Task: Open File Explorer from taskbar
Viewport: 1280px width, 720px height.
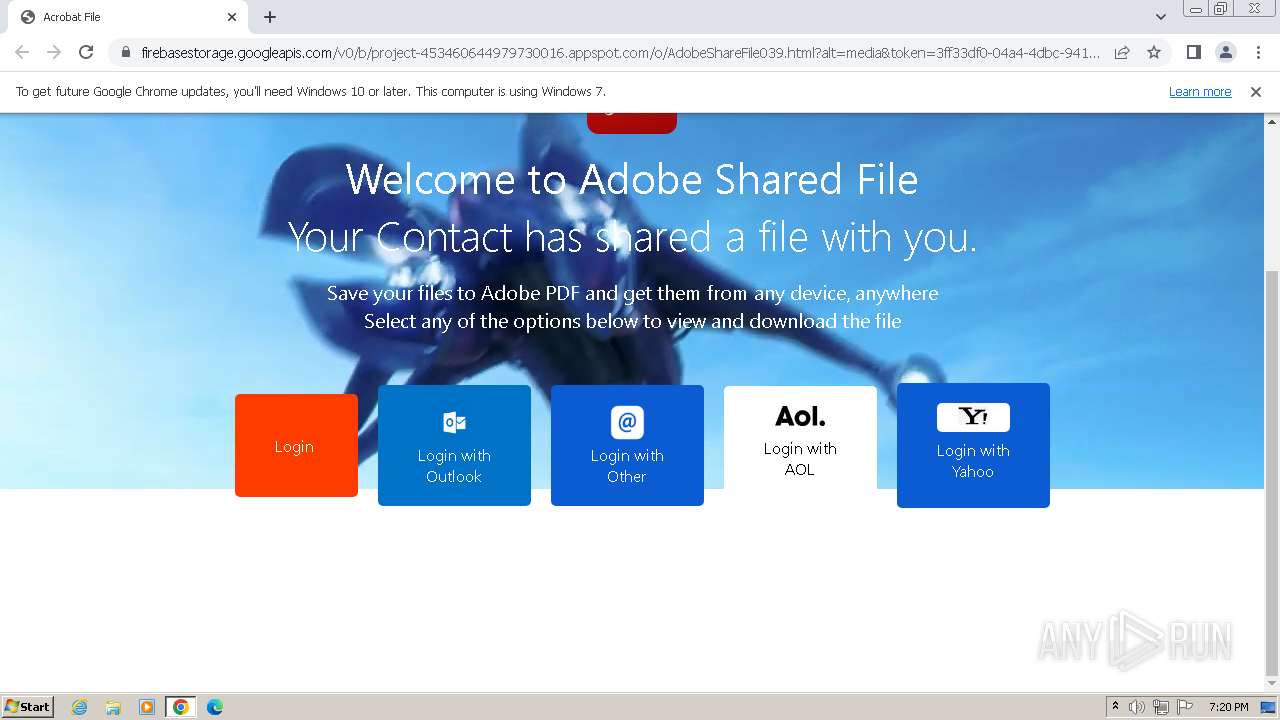Action: [113, 707]
